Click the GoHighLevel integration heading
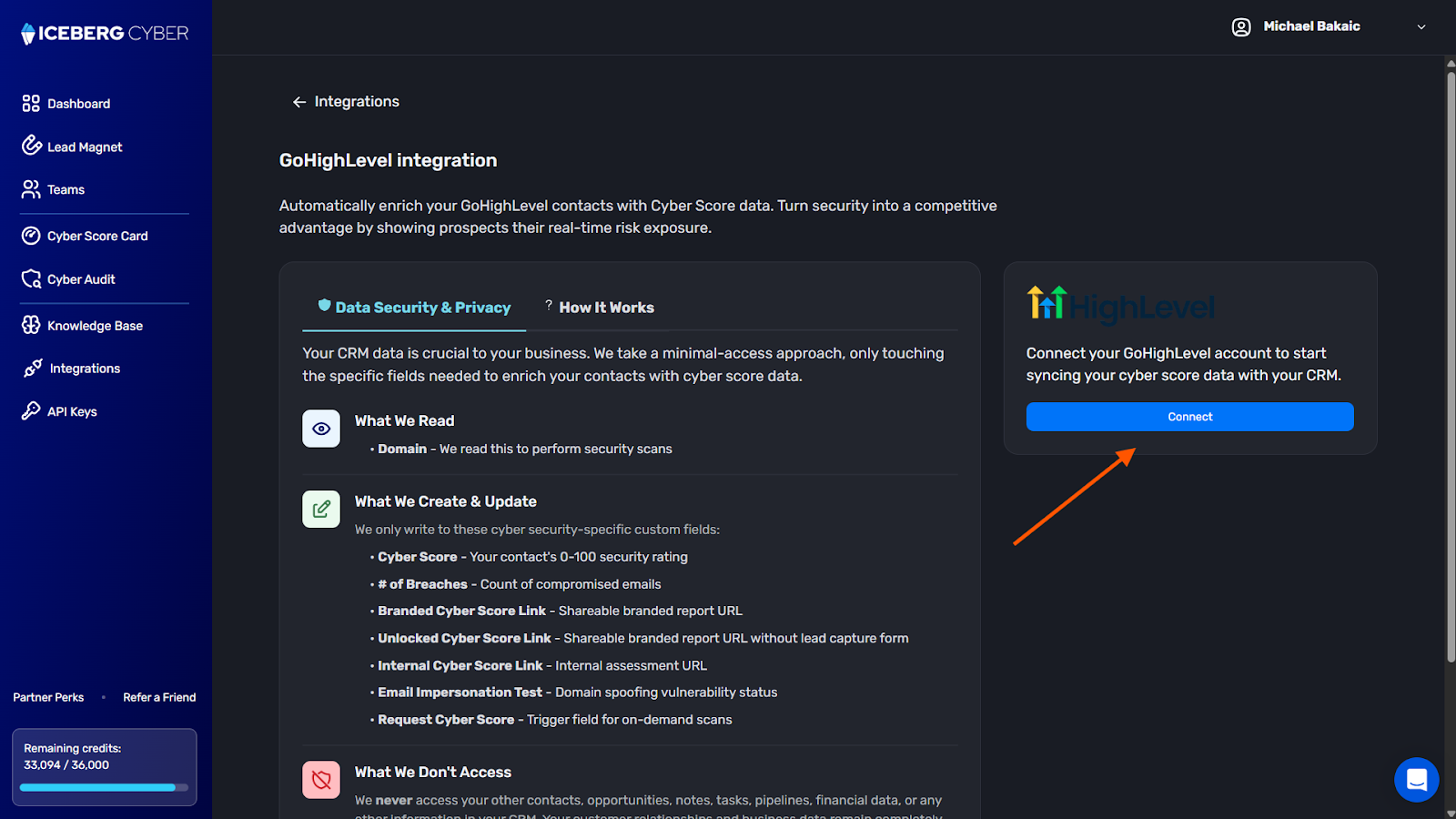Screen dimensions: 1456x819 point(388,160)
